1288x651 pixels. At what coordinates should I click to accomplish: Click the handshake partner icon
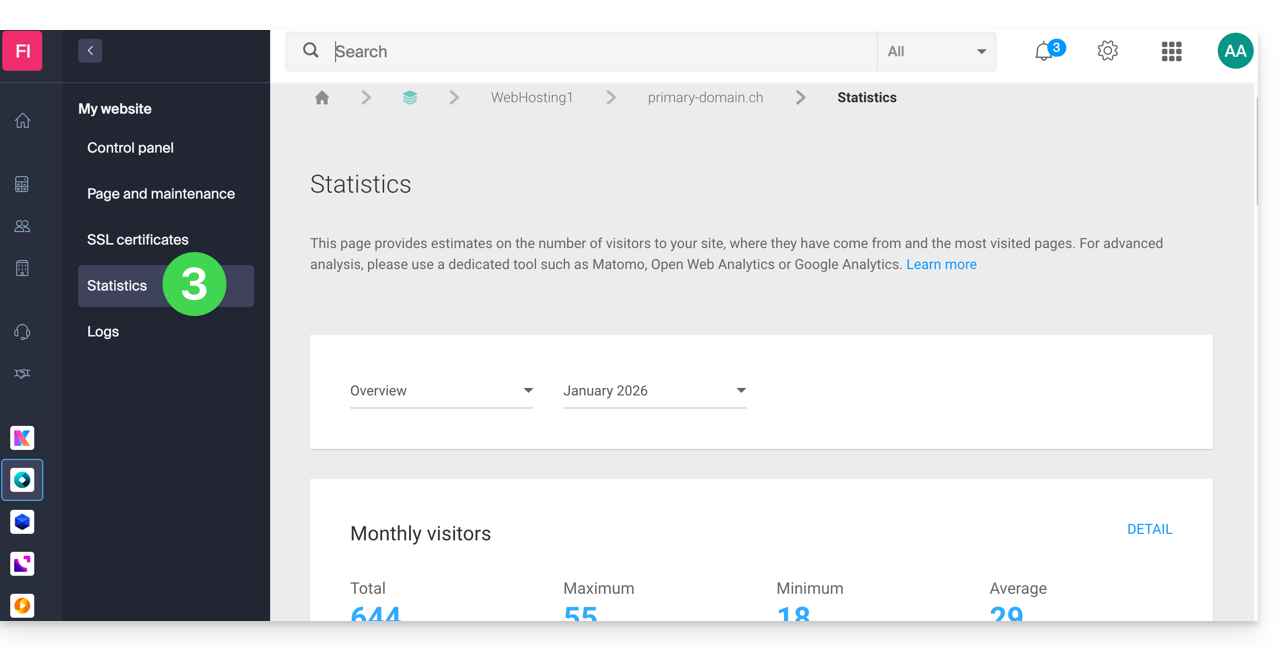pyautogui.click(x=22, y=374)
